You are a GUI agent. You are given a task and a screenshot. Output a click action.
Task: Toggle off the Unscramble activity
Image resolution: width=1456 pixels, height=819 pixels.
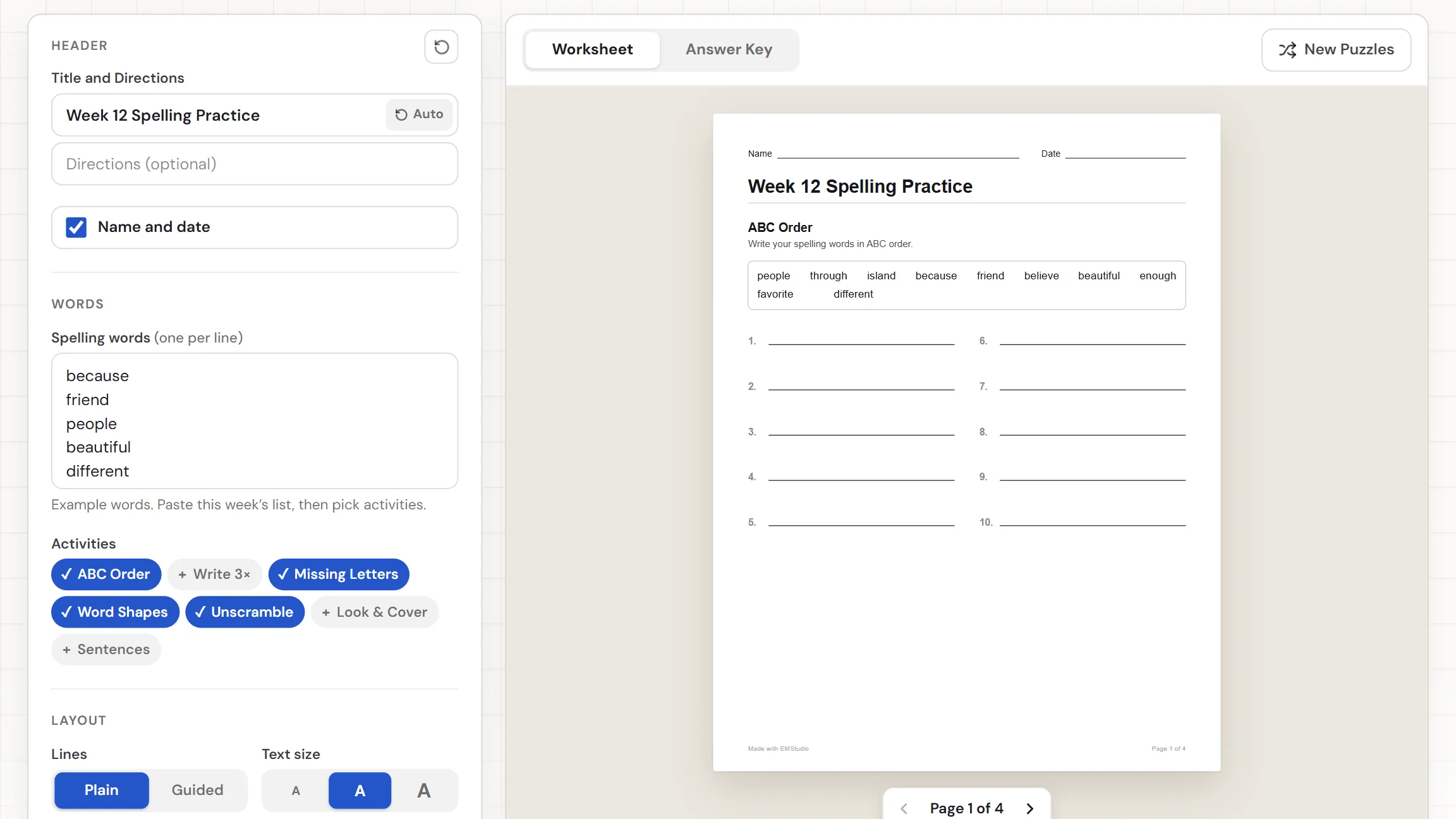pos(245,612)
